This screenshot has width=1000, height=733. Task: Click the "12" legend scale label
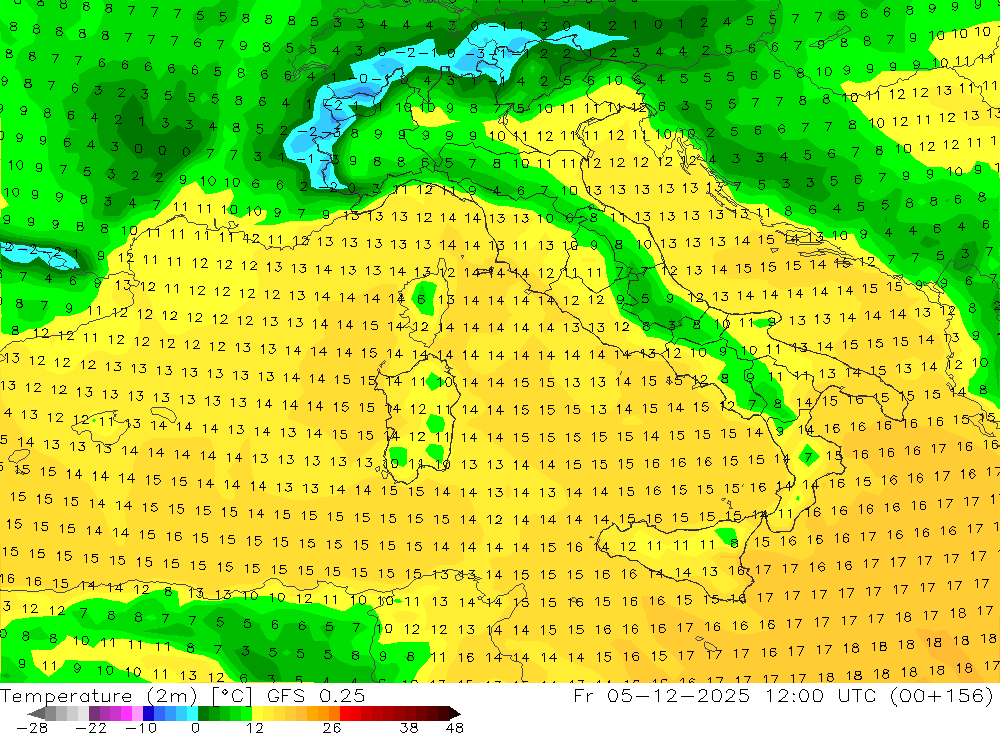pyautogui.click(x=255, y=728)
